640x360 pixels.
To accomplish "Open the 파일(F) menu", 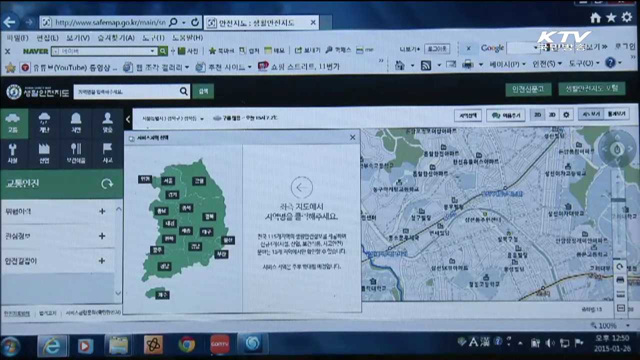I will [x=18, y=38].
